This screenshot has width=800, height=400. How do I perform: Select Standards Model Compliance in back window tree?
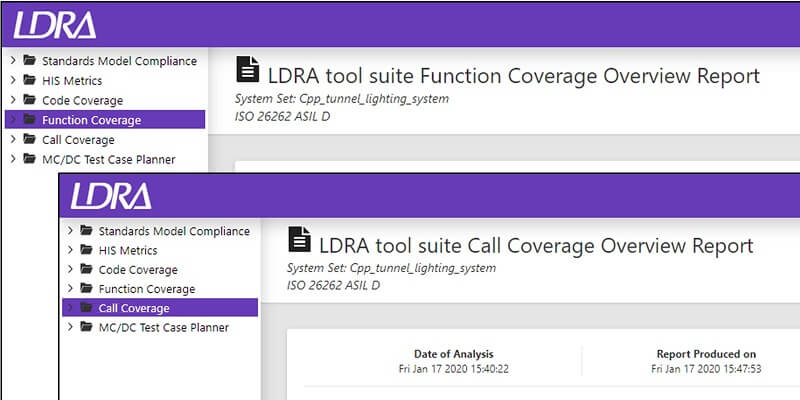(119, 61)
